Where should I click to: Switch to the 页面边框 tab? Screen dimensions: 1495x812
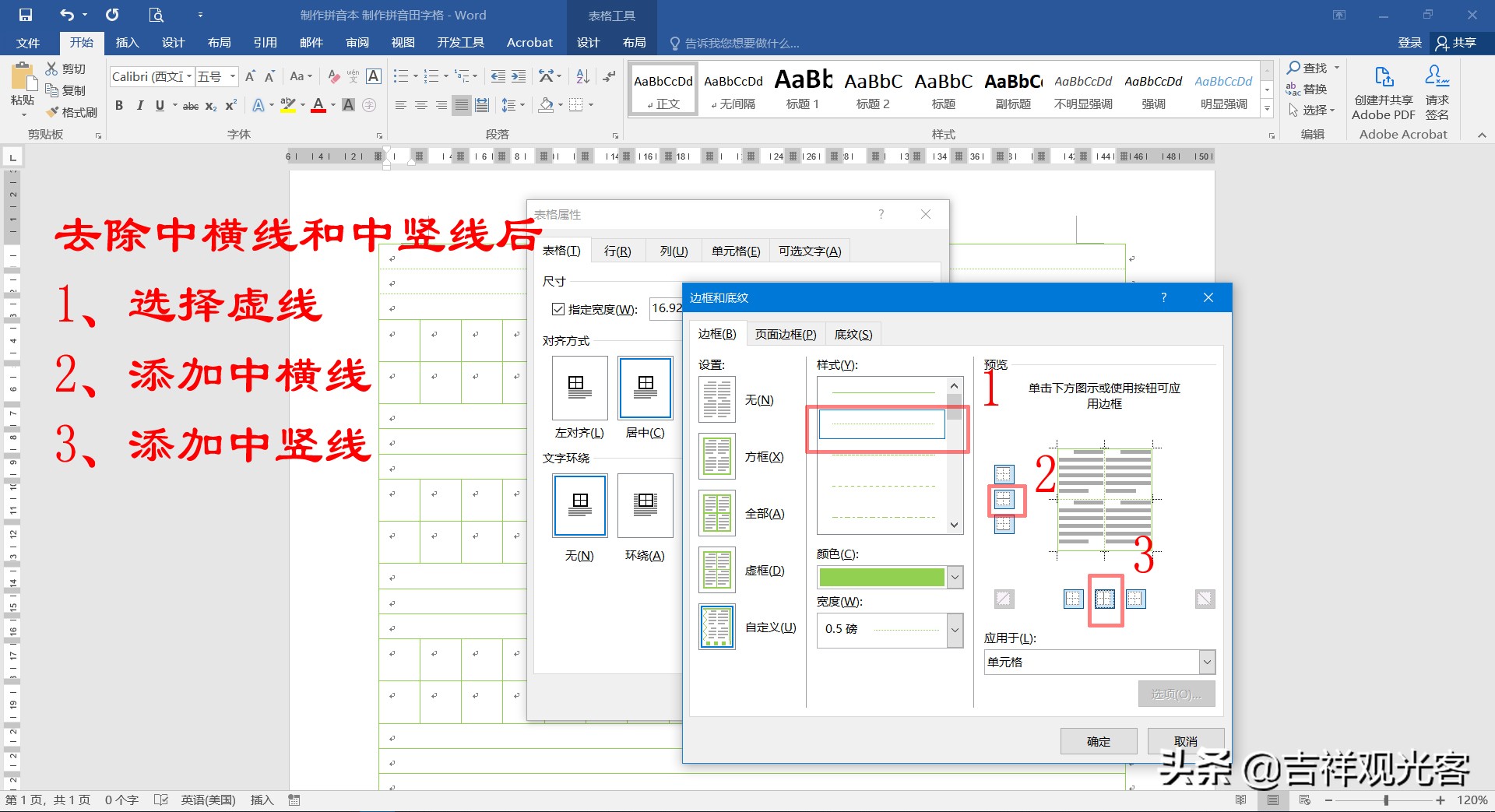[785, 333]
